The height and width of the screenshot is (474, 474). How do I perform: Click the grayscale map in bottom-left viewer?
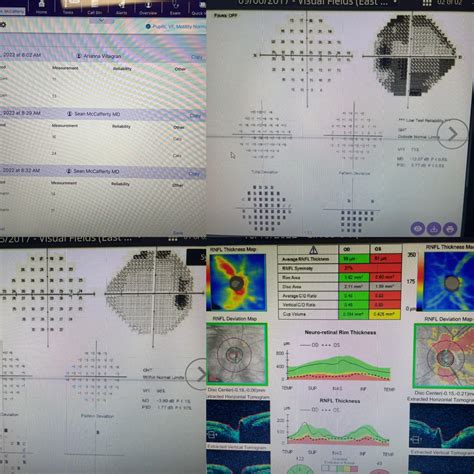pyautogui.click(x=151, y=291)
